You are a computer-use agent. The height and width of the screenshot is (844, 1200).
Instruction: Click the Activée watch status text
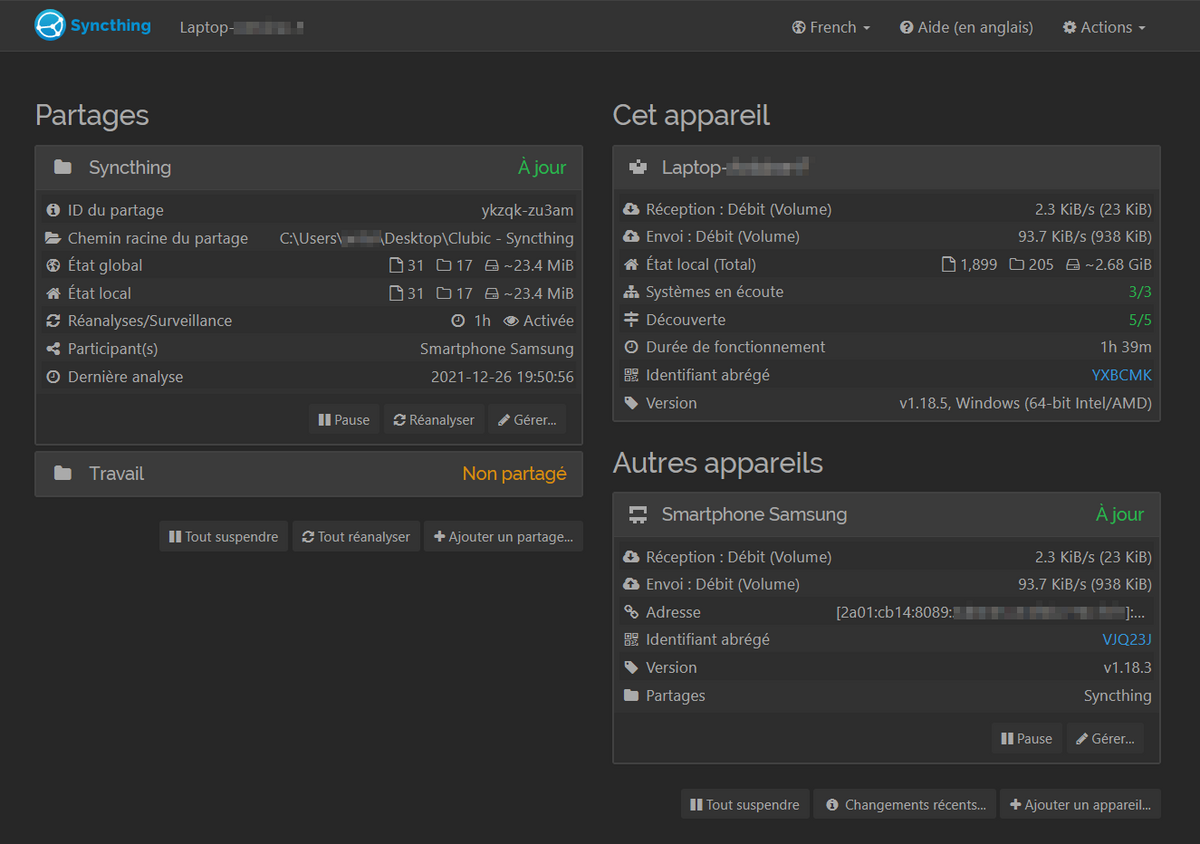tap(549, 321)
